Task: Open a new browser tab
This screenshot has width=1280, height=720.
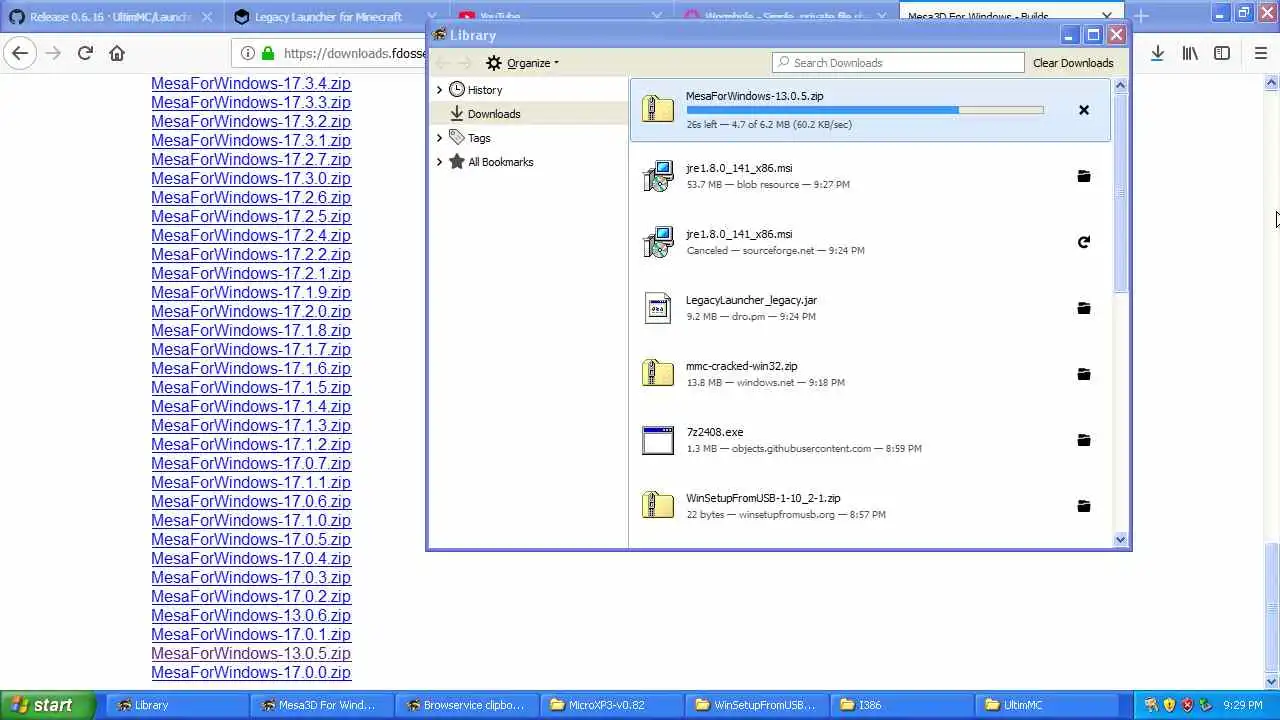Action: pos(1141,16)
